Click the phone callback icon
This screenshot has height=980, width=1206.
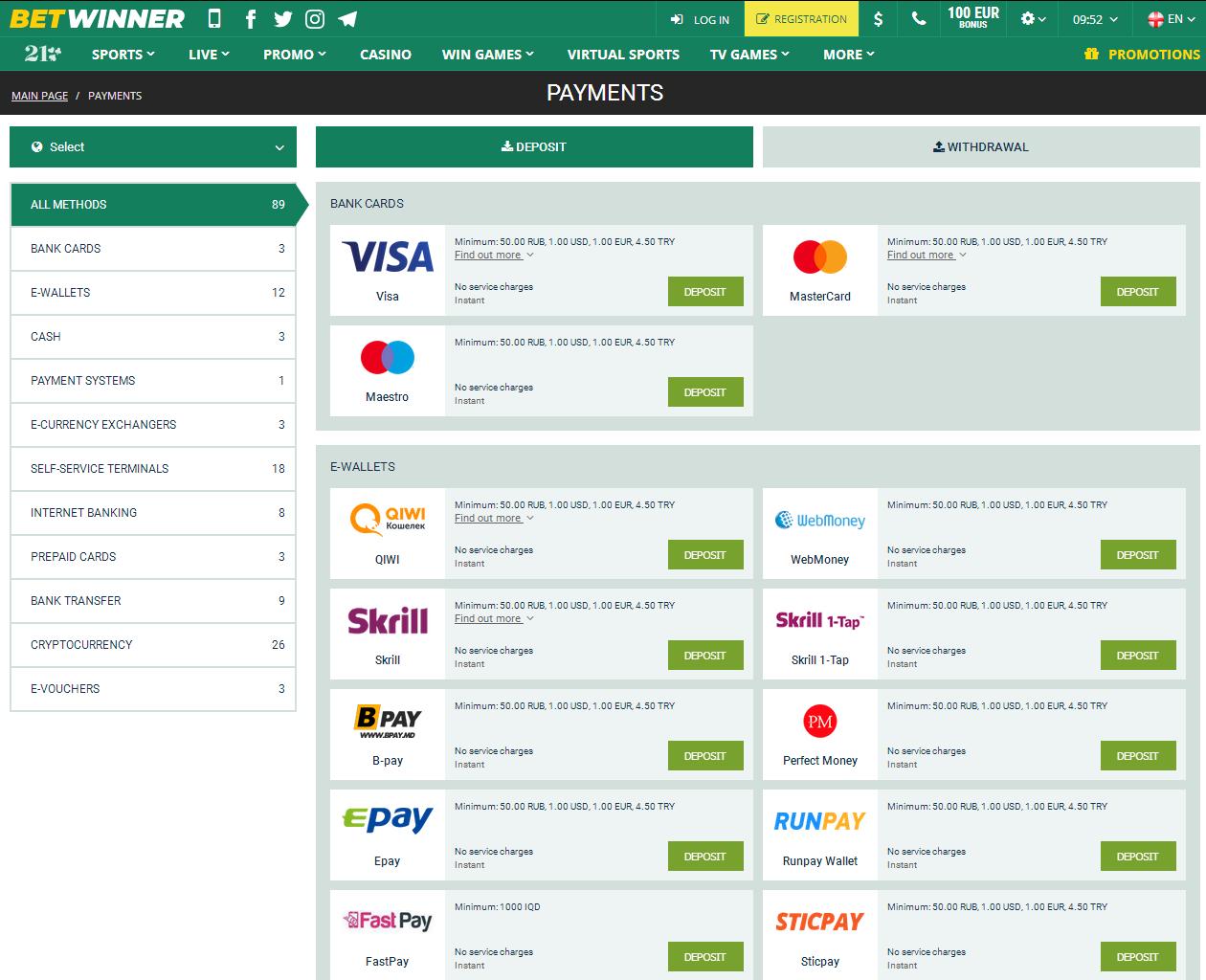click(918, 18)
